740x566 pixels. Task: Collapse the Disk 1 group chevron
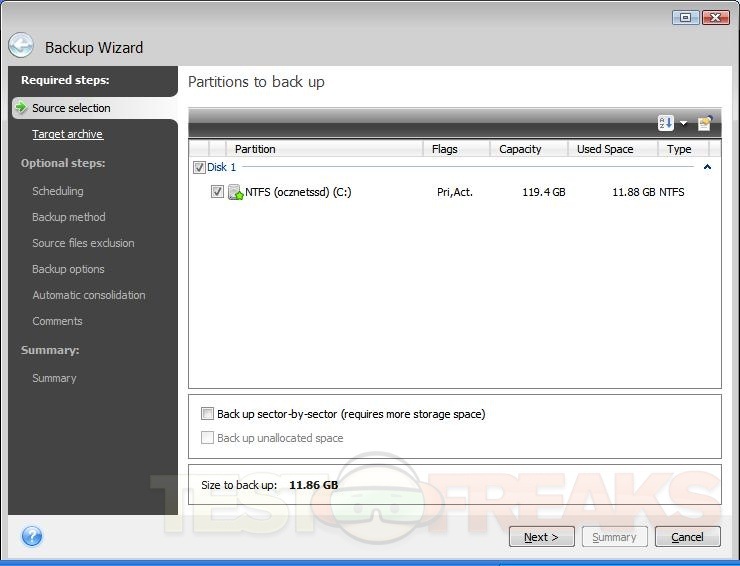tap(707, 167)
